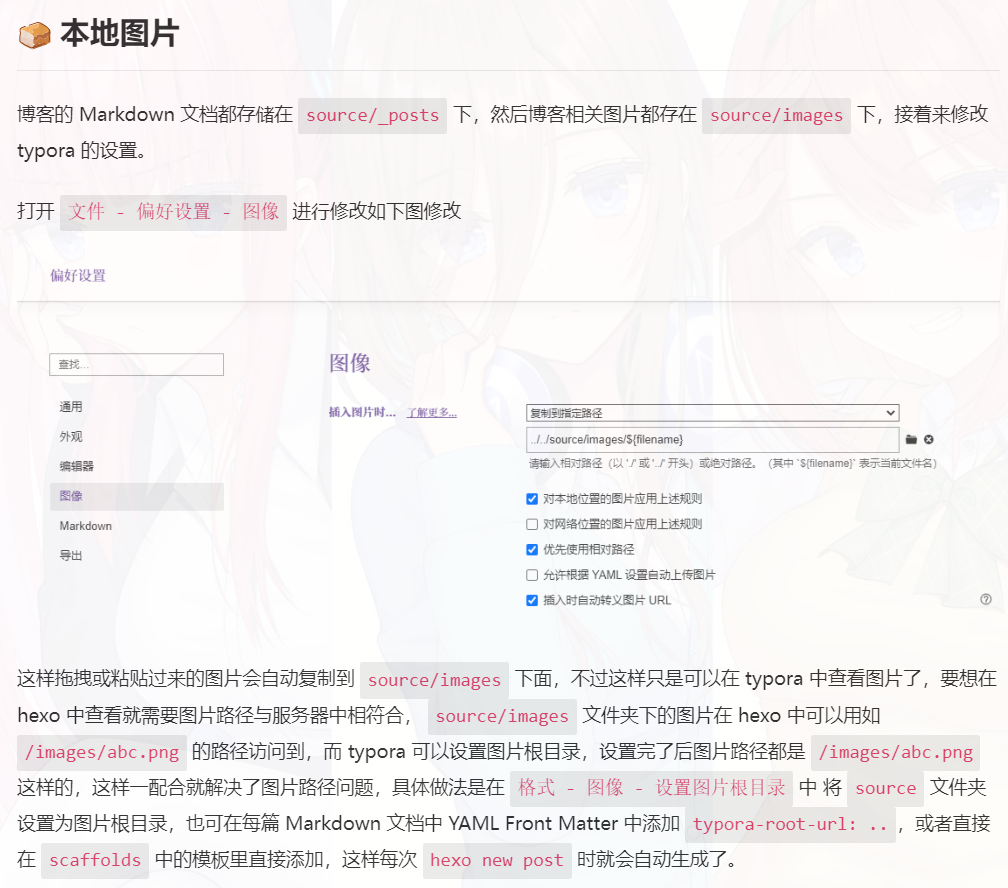Click the 格式 - 图像 - 设置图片根目录 code
1008x888 pixels.
pos(652,788)
